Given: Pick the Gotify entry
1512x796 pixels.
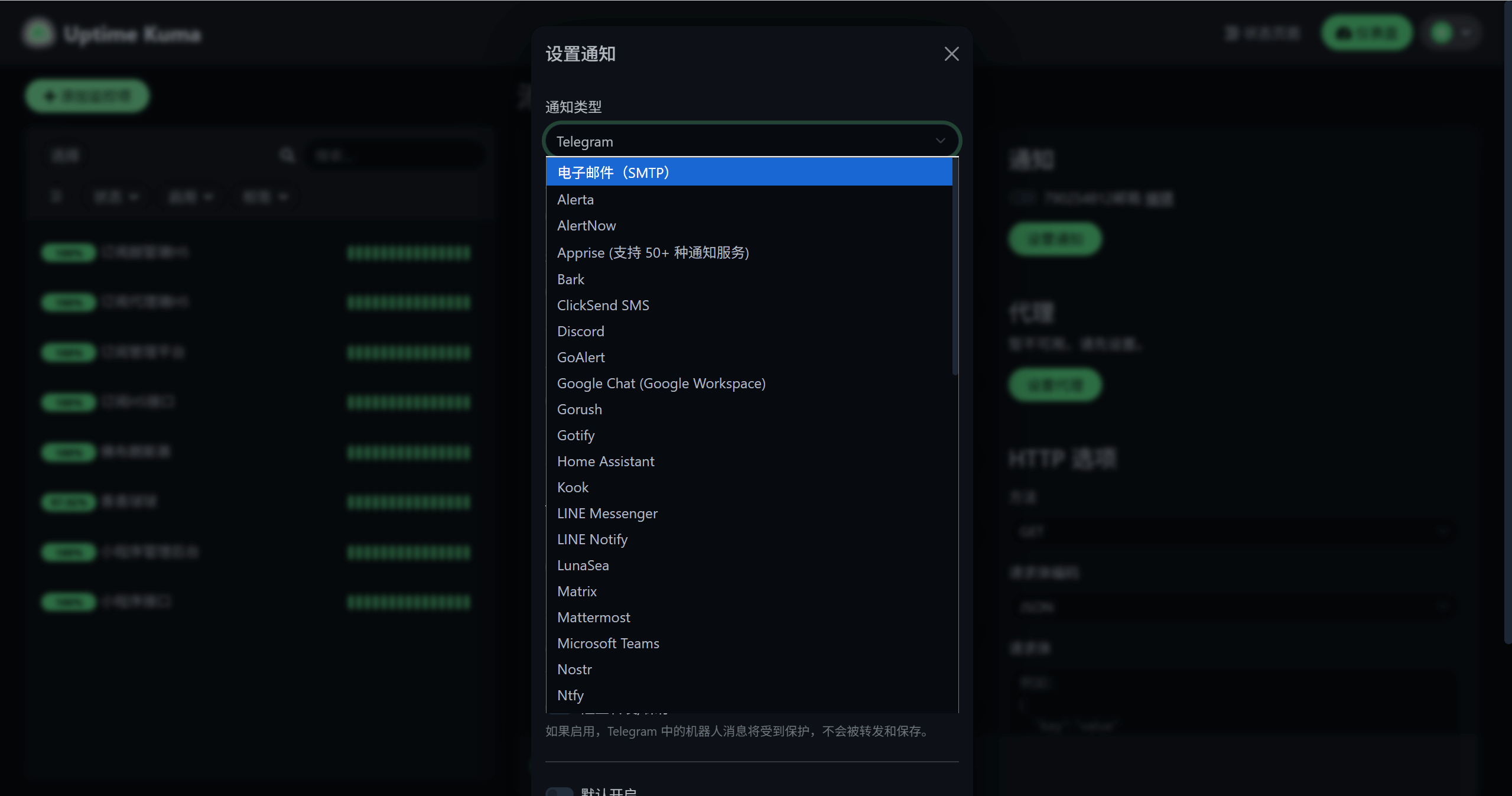Looking at the screenshot, I should (x=575, y=435).
